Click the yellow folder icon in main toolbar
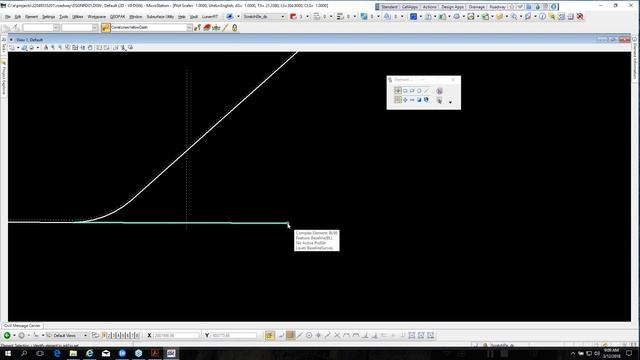Viewport: 640px width, 360px height. click(x=500, y=17)
